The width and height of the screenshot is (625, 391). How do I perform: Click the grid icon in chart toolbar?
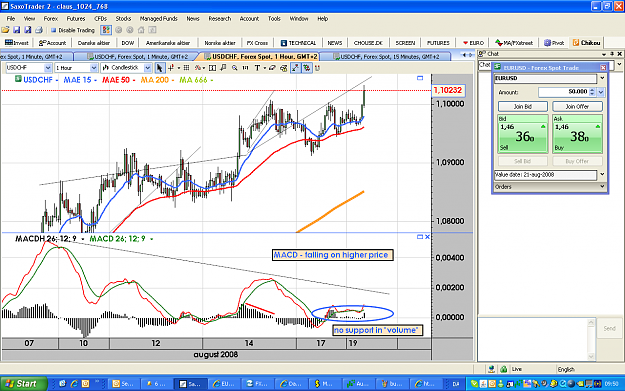tap(186, 68)
